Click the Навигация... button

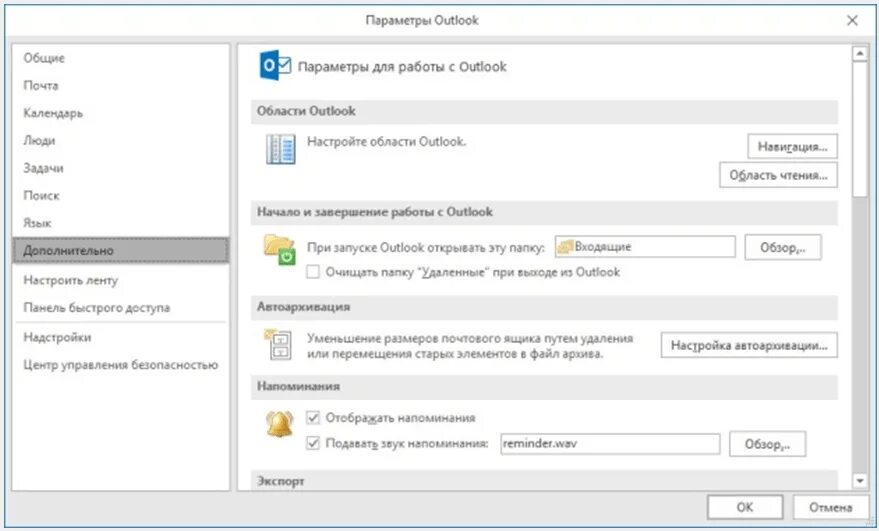[792, 147]
